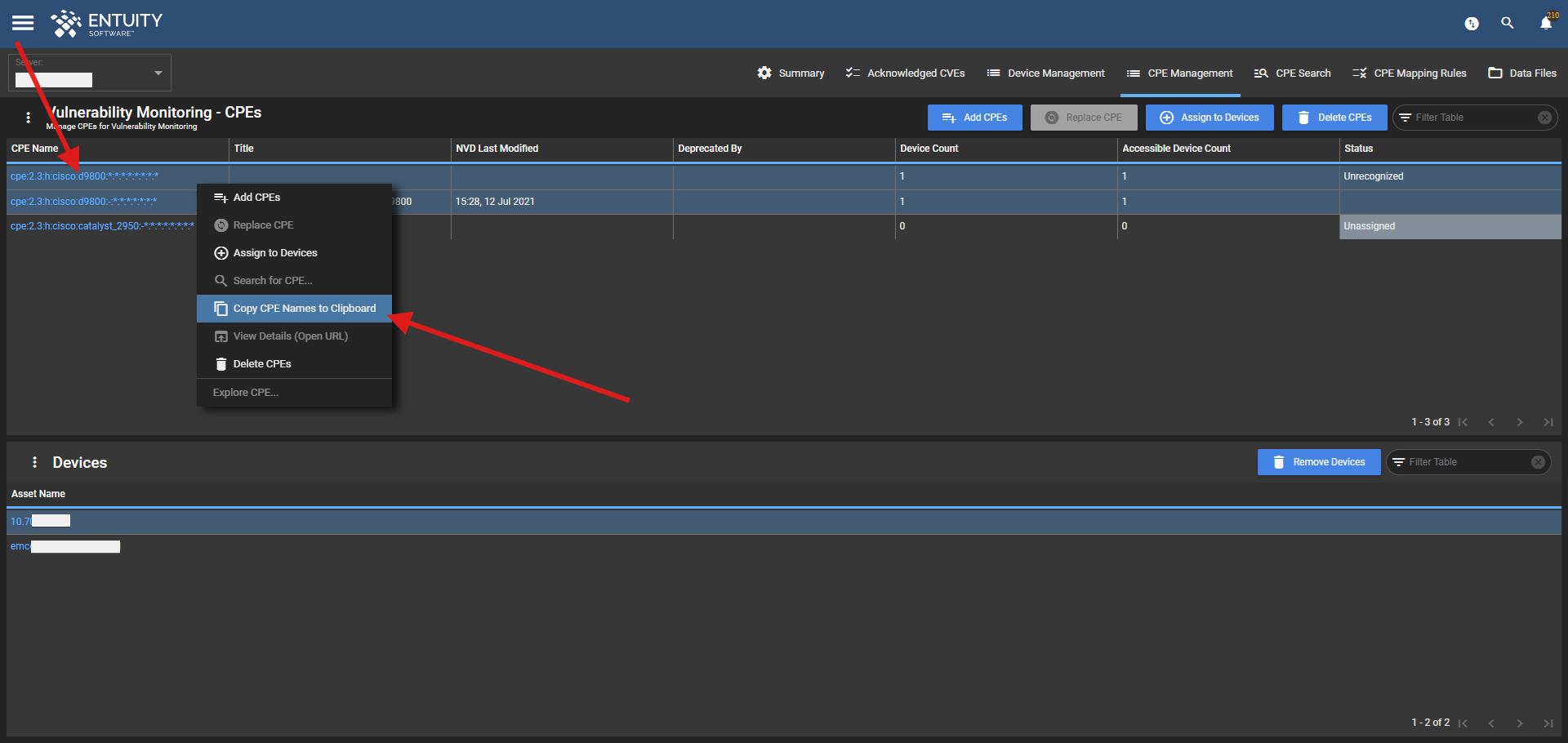Open the hamburger main menu

[23, 23]
